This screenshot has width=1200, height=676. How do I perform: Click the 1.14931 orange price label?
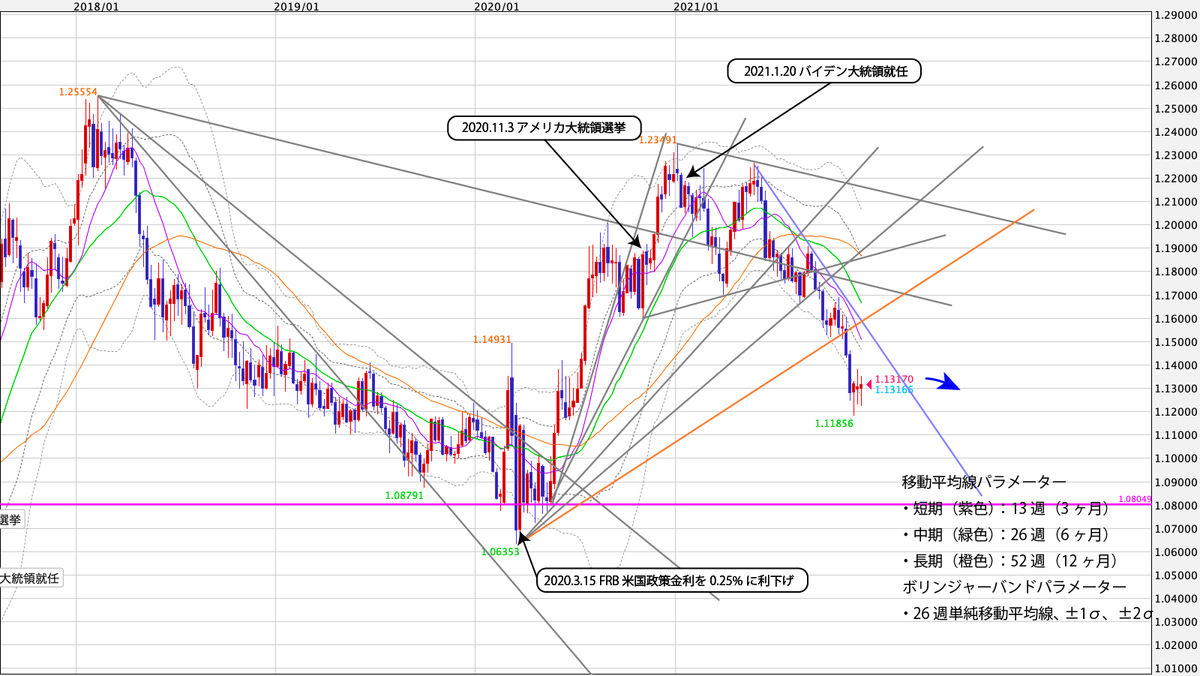tap(493, 340)
